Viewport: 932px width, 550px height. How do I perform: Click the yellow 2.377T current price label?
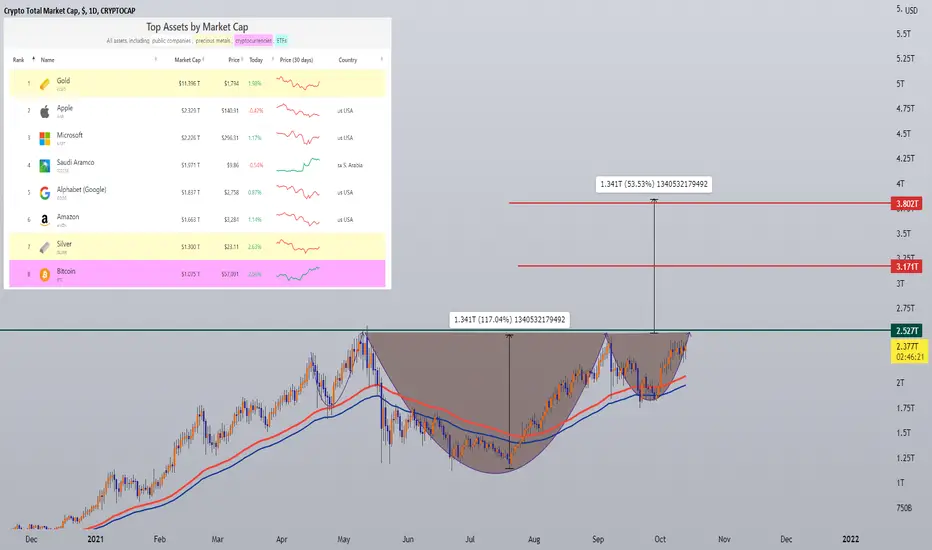point(910,351)
